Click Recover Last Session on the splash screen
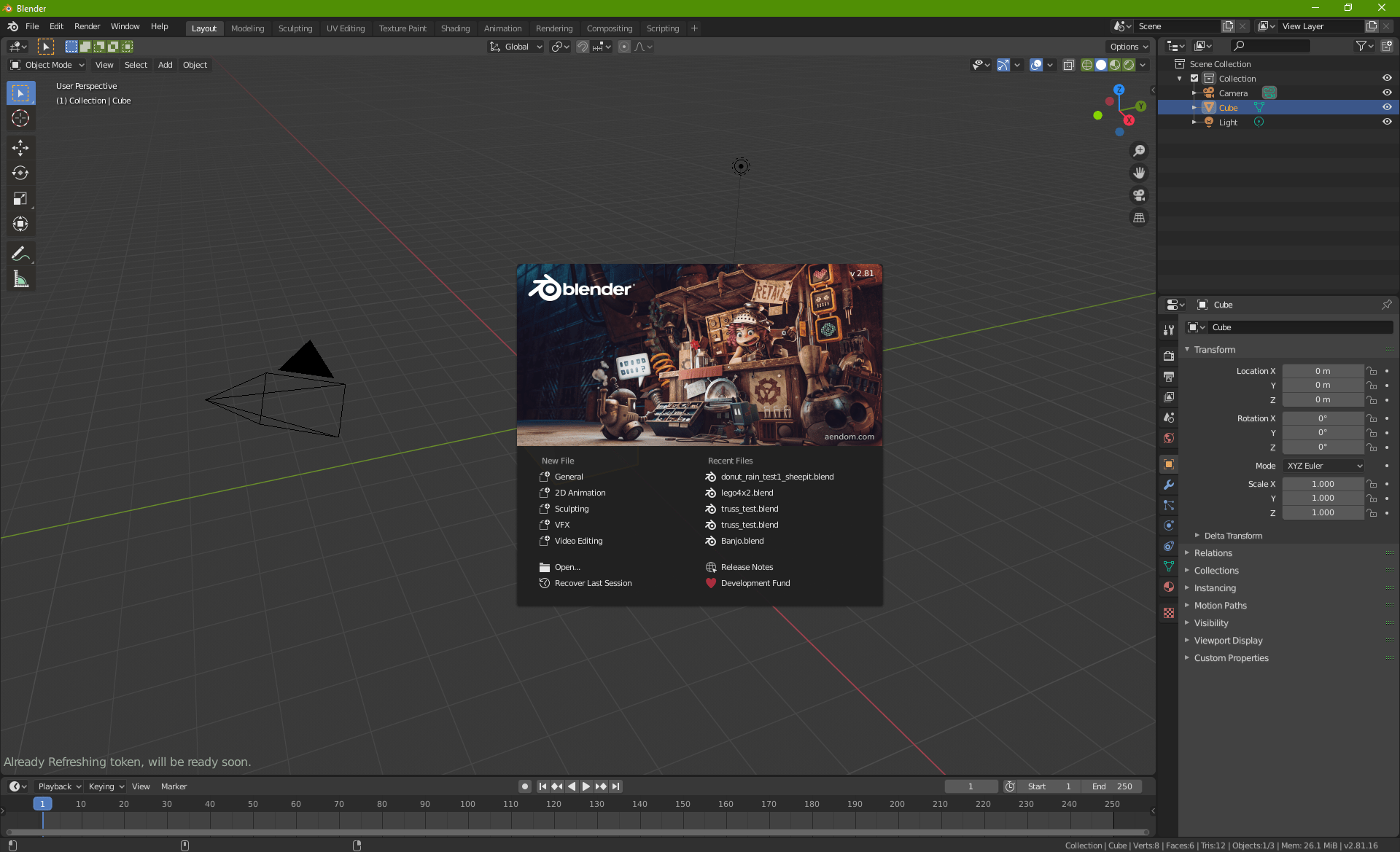 tap(592, 583)
